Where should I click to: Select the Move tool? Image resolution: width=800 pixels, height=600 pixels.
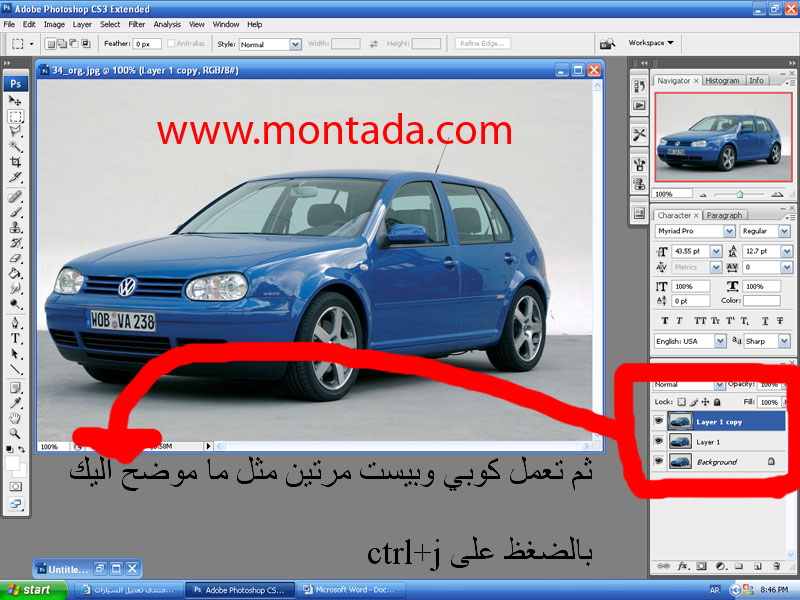(x=16, y=101)
